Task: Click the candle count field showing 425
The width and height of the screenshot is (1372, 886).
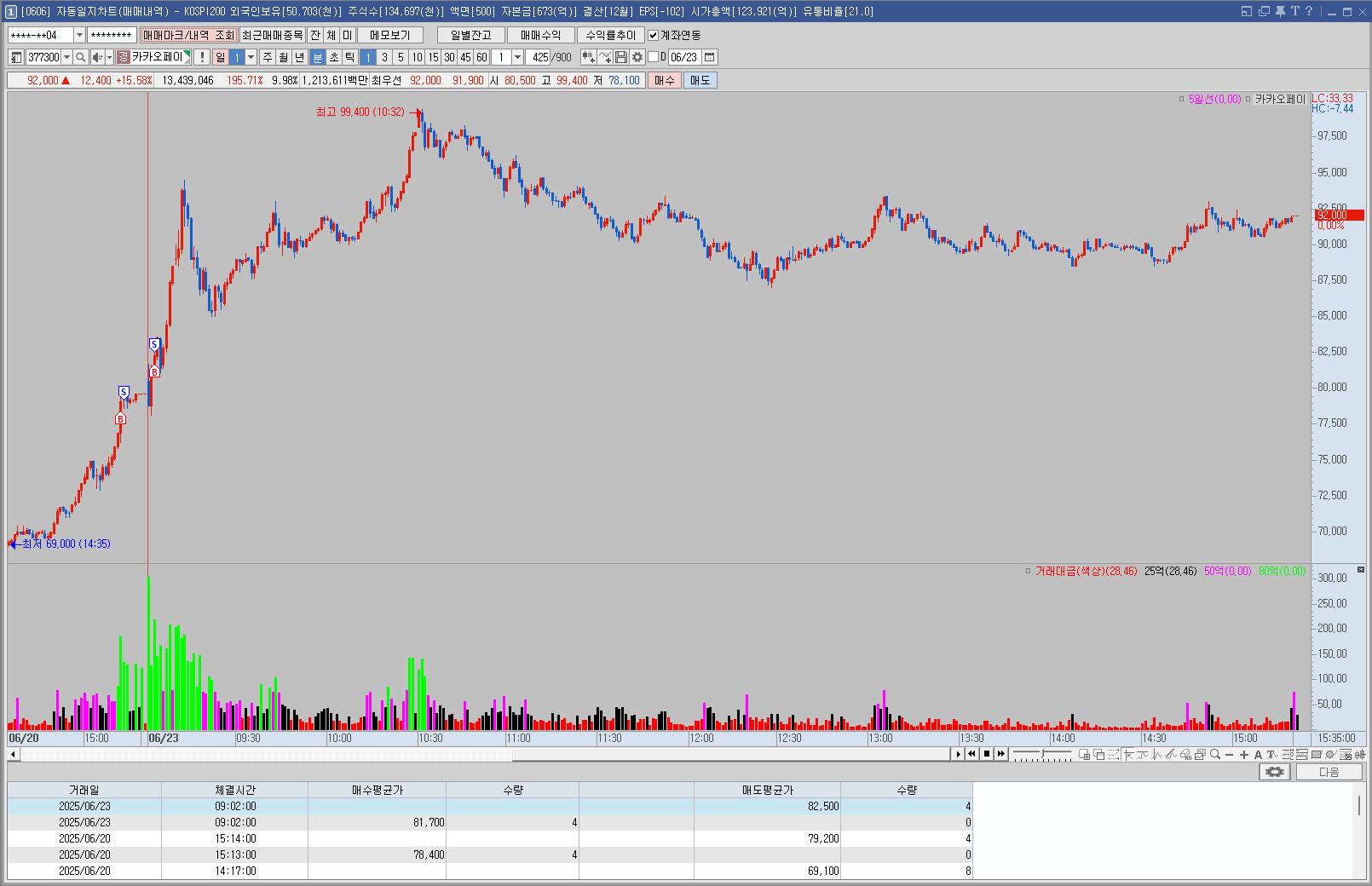Action: (x=539, y=57)
